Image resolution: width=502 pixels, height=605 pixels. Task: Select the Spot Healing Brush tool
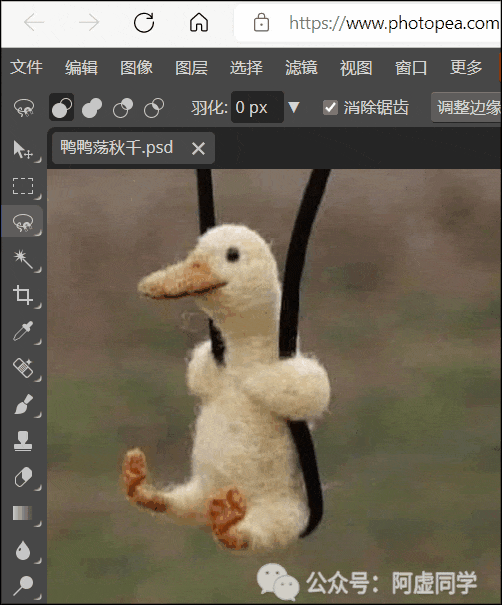[23, 368]
